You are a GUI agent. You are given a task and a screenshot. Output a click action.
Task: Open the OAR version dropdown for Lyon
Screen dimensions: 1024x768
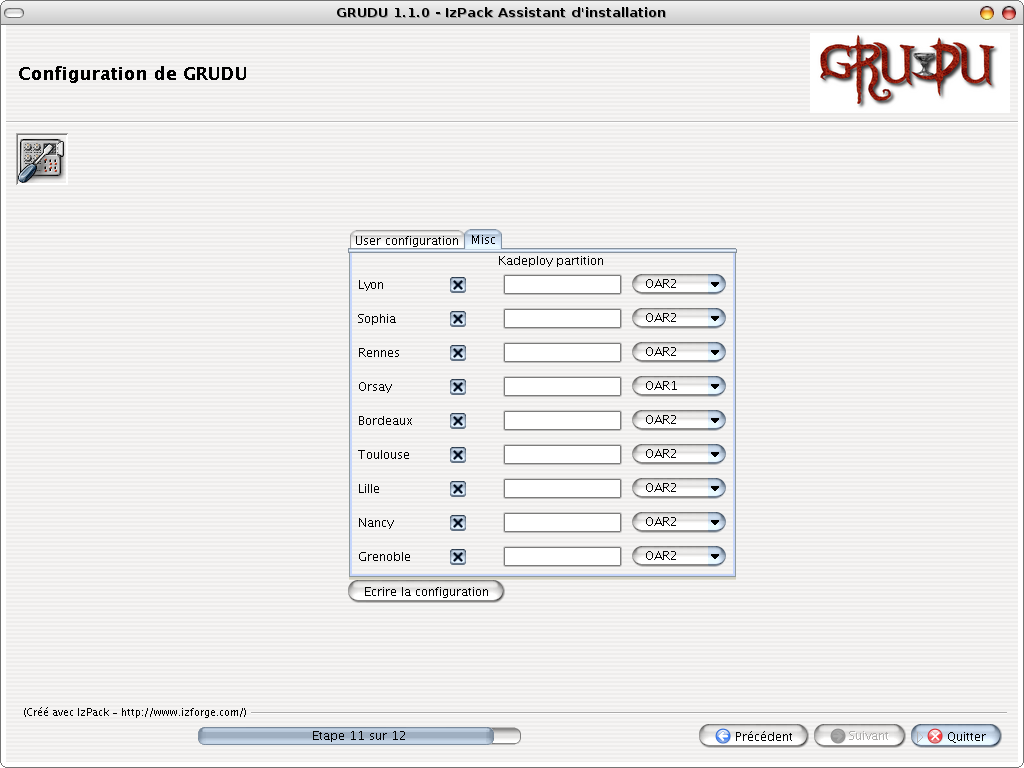click(x=679, y=284)
